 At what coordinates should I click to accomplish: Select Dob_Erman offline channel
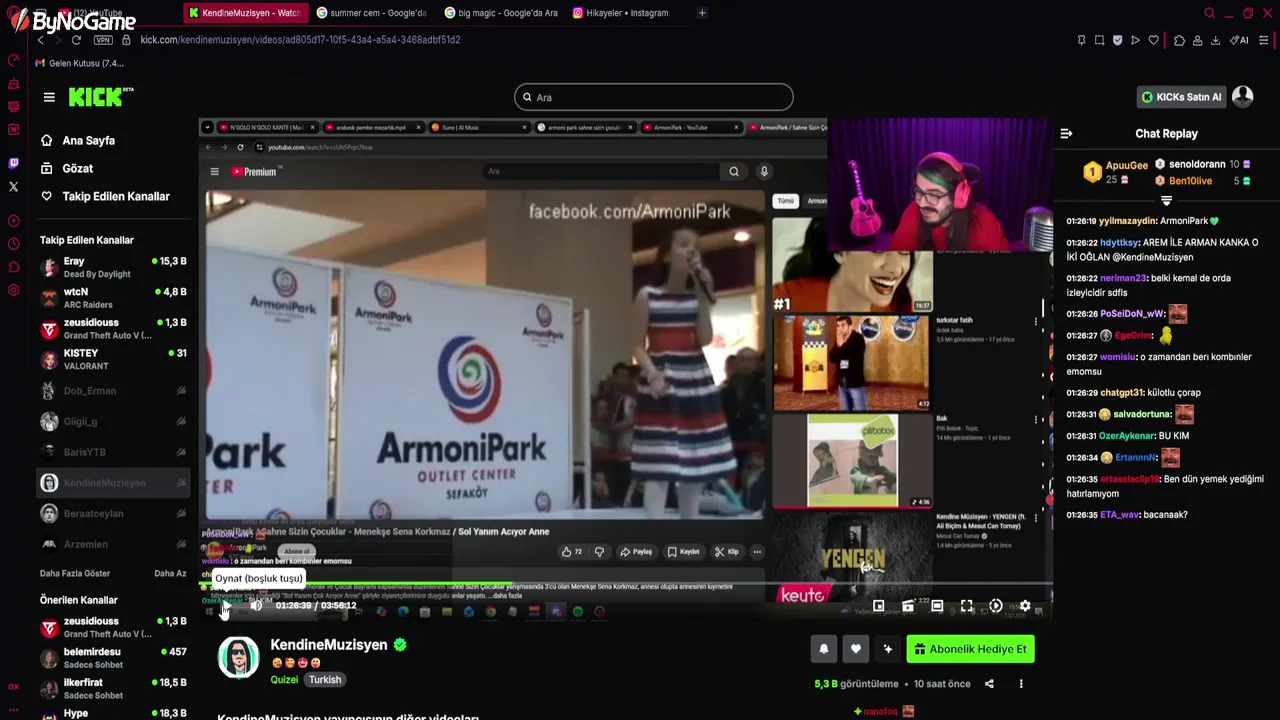click(x=113, y=391)
